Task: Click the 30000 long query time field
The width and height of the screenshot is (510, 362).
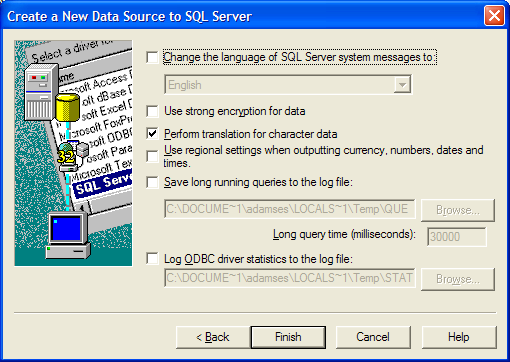Action: 457,237
